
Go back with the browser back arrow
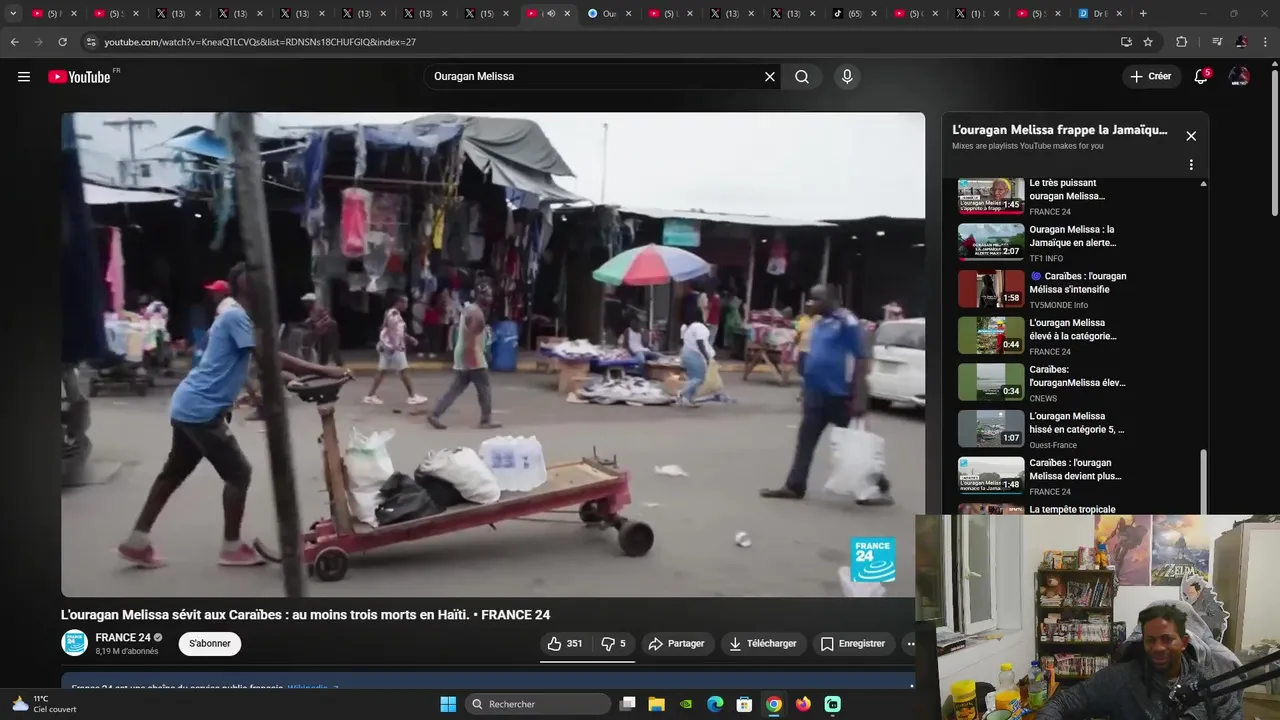(x=14, y=42)
